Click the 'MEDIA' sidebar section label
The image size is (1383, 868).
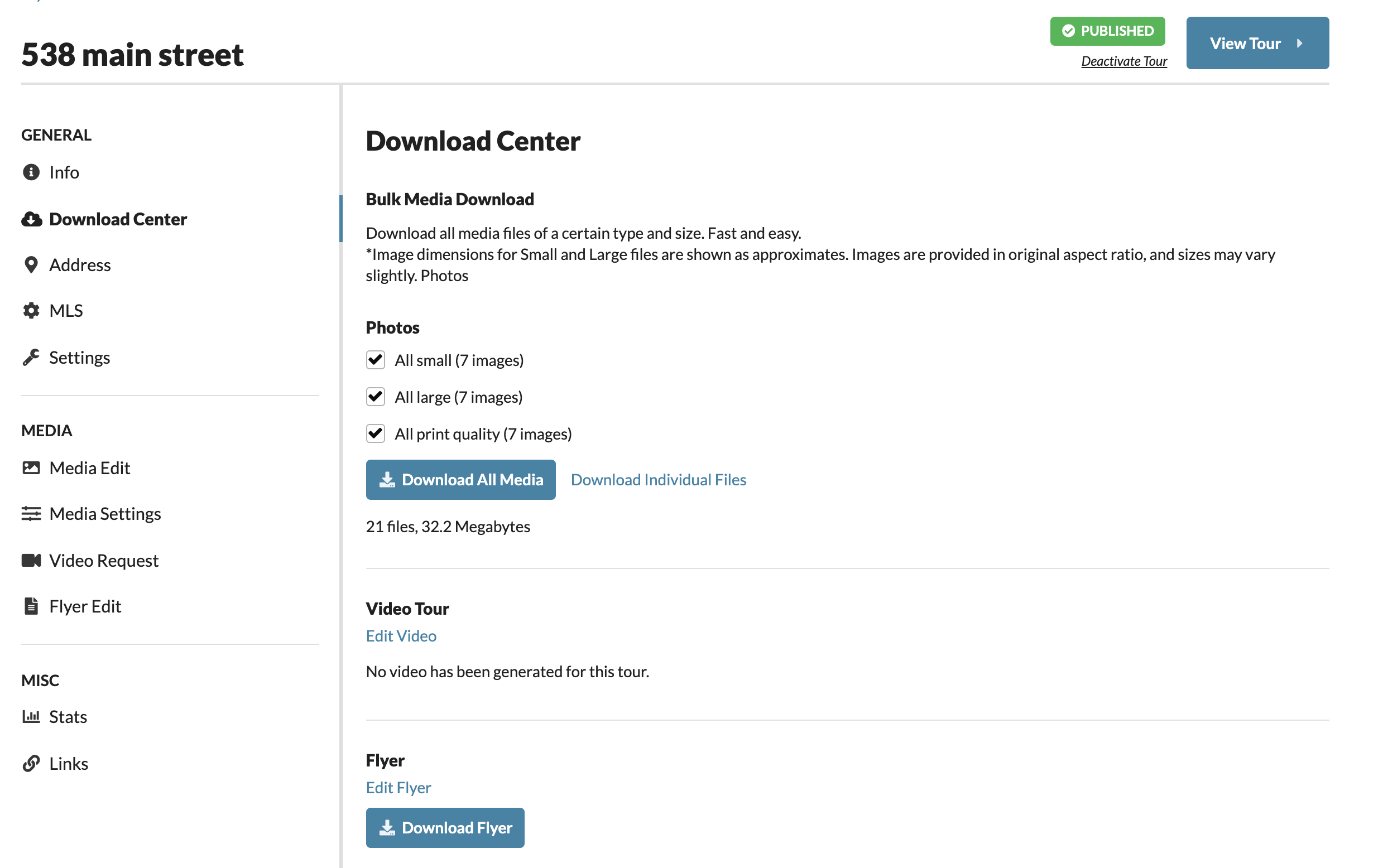tap(46, 431)
